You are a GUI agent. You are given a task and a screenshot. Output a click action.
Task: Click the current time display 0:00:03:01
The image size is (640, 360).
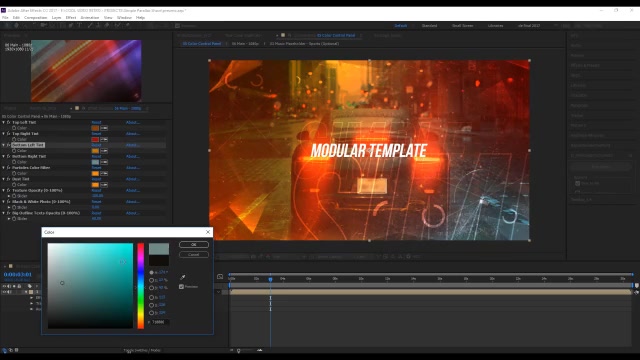pos(18,274)
